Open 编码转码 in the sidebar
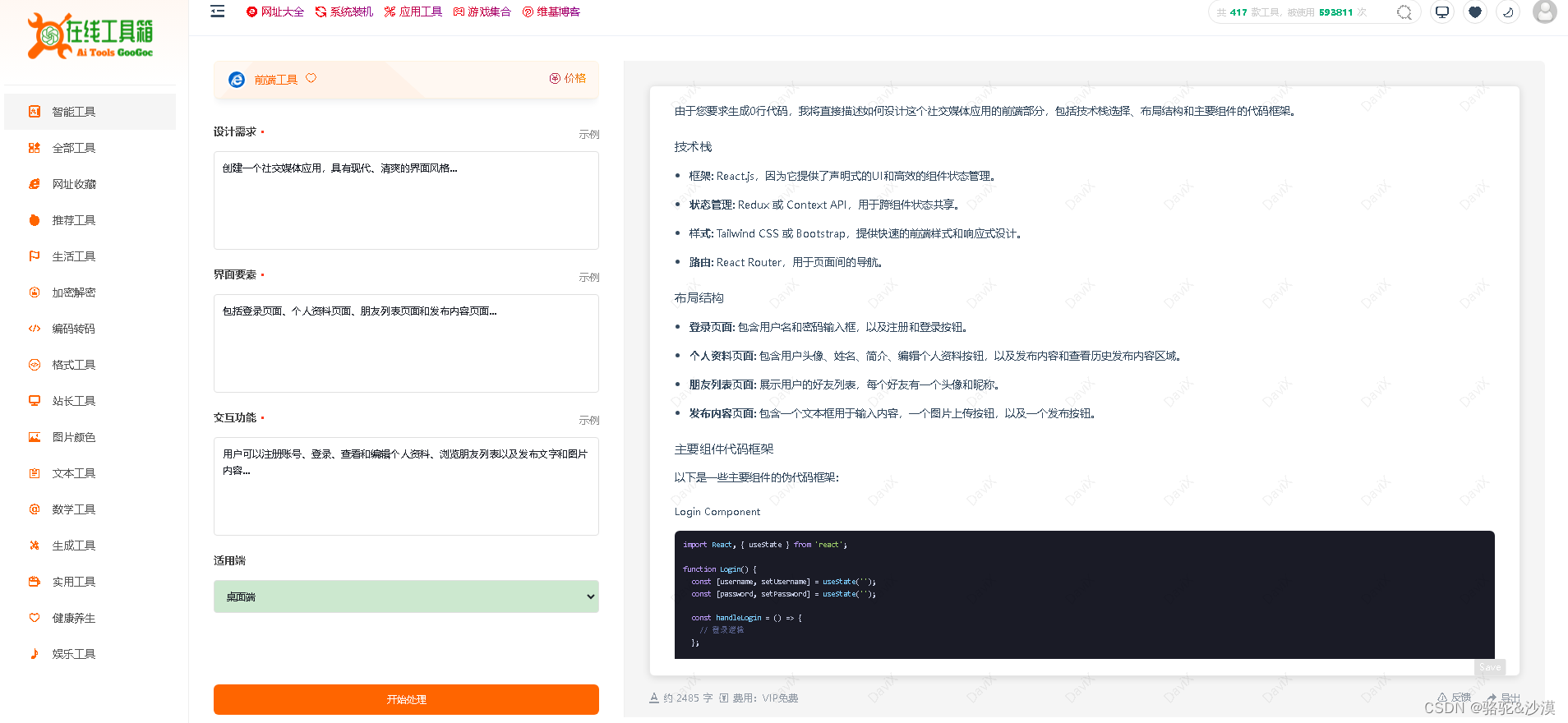The height and width of the screenshot is (723, 1568). click(x=90, y=329)
